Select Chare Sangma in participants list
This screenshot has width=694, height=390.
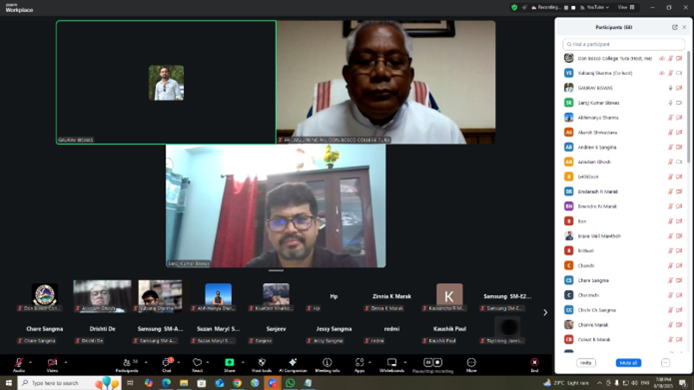pos(623,280)
